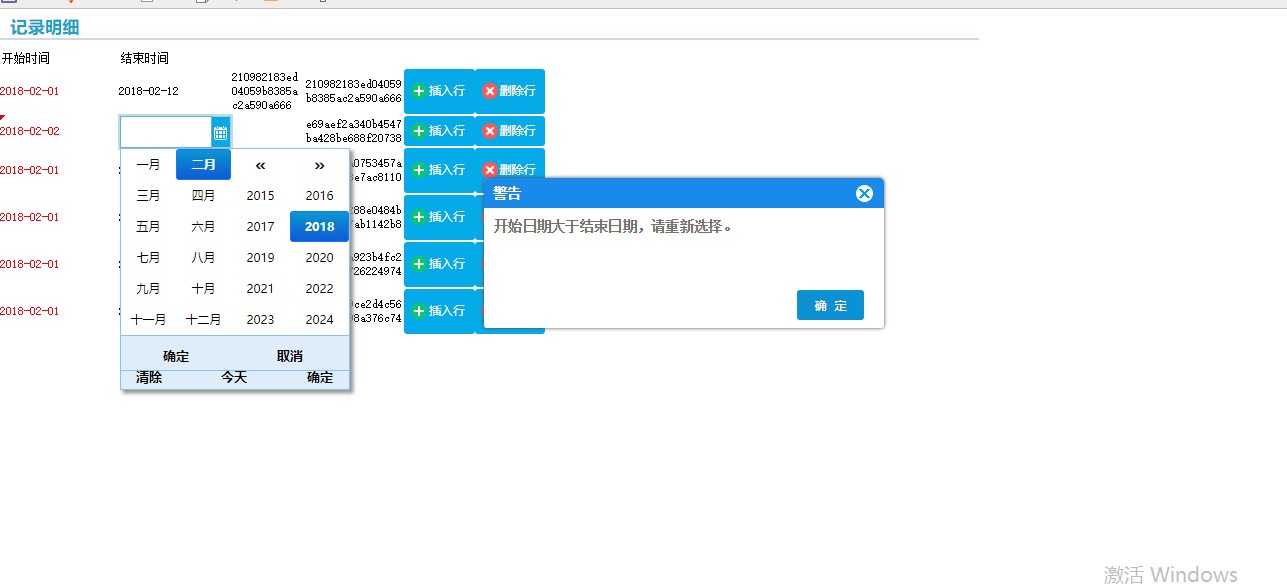This screenshot has height=584, width=1287.
Task: Click the start date 2018-02-02 cell
Action: 30,131
